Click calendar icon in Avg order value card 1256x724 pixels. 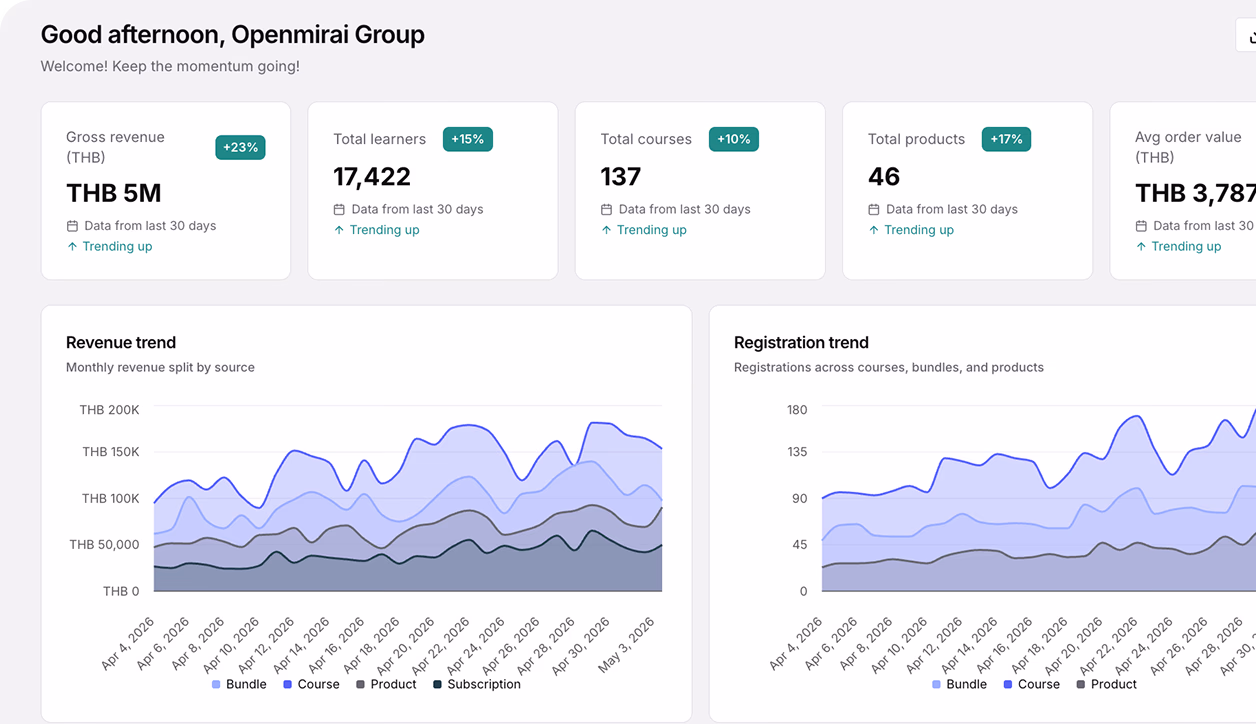tap(1141, 226)
